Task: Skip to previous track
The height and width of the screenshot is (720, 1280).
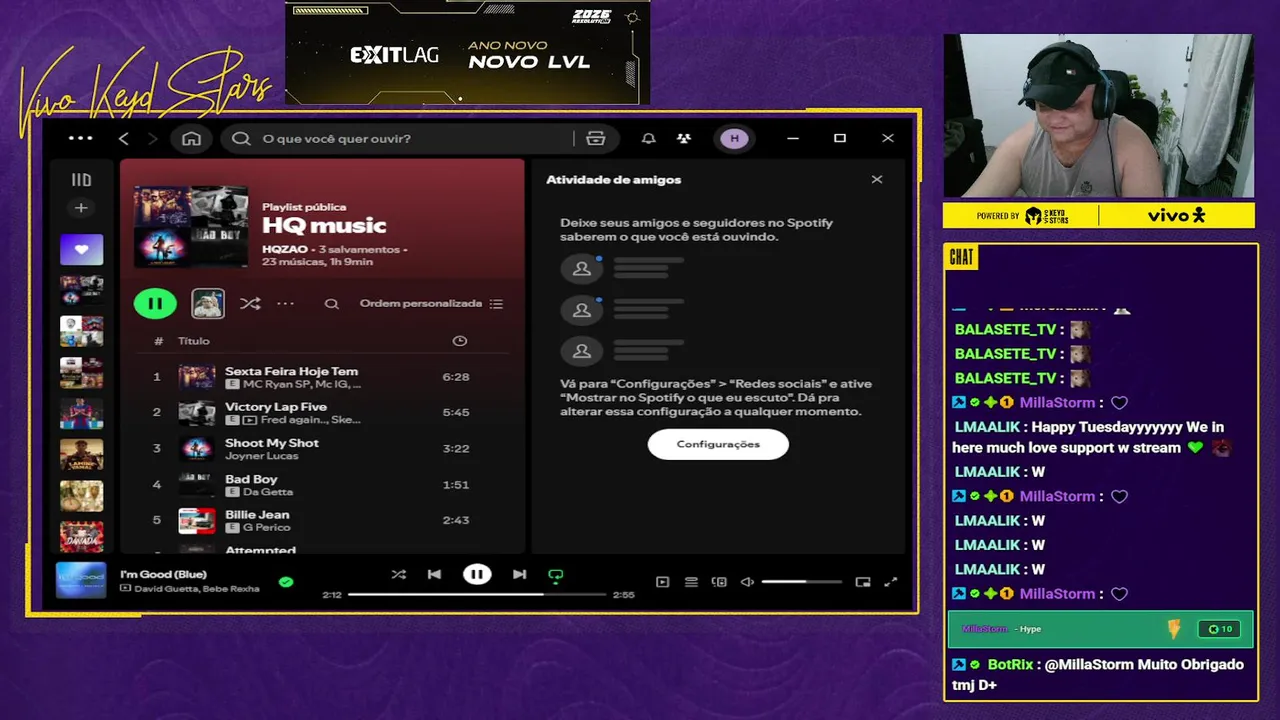Action: coord(434,574)
